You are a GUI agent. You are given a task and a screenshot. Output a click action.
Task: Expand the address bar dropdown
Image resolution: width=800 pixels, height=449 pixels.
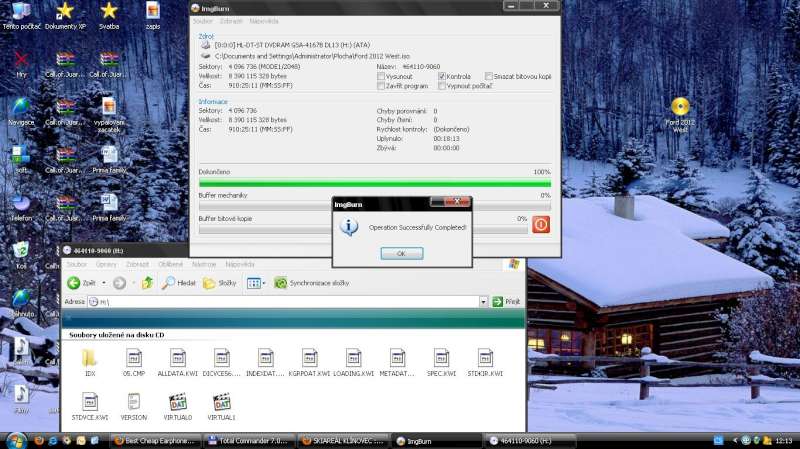(483, 301)
